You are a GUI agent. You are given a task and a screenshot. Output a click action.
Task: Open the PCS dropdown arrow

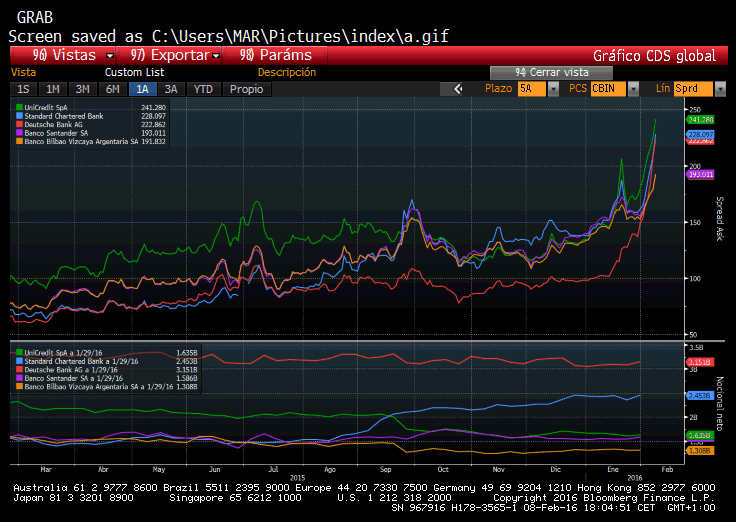click(633, 89)
